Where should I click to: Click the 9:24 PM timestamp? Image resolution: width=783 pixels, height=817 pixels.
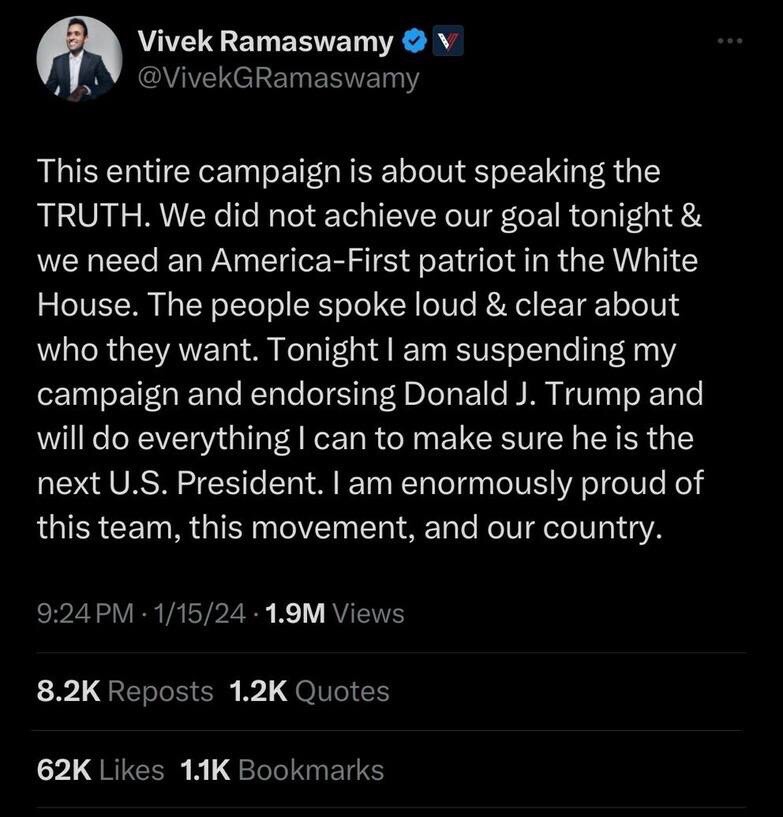point(84,613)
